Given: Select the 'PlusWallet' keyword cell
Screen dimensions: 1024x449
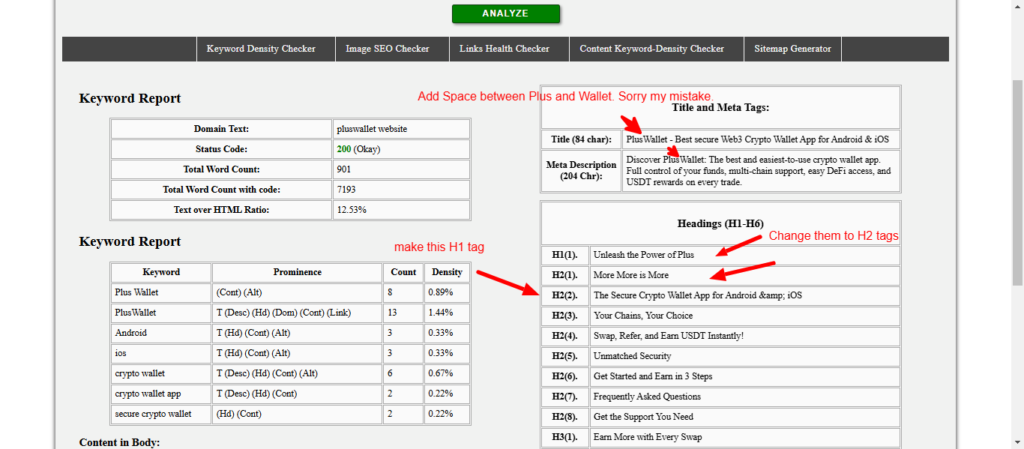Looking at the screenshot, I should tap(161, 313).
